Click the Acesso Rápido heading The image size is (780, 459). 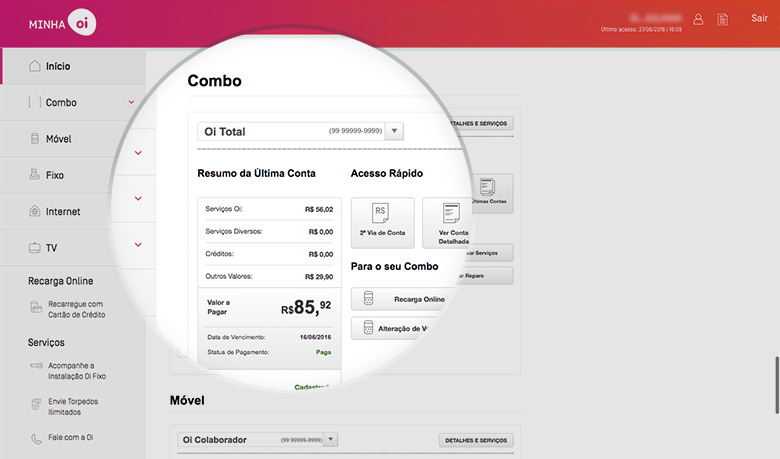tap(387, 173)
